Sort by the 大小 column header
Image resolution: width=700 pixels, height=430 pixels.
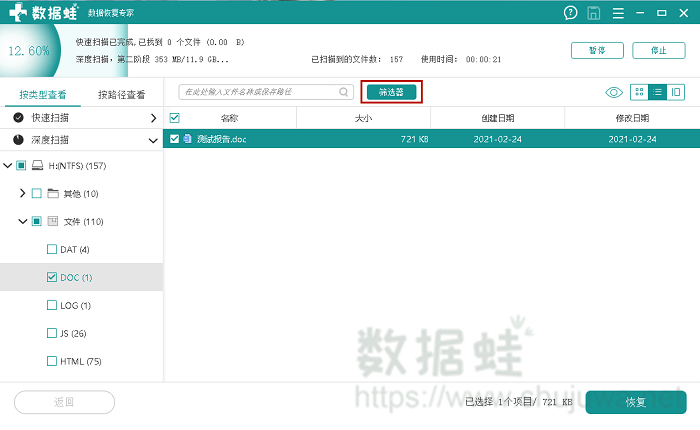[x=363, y=118]
